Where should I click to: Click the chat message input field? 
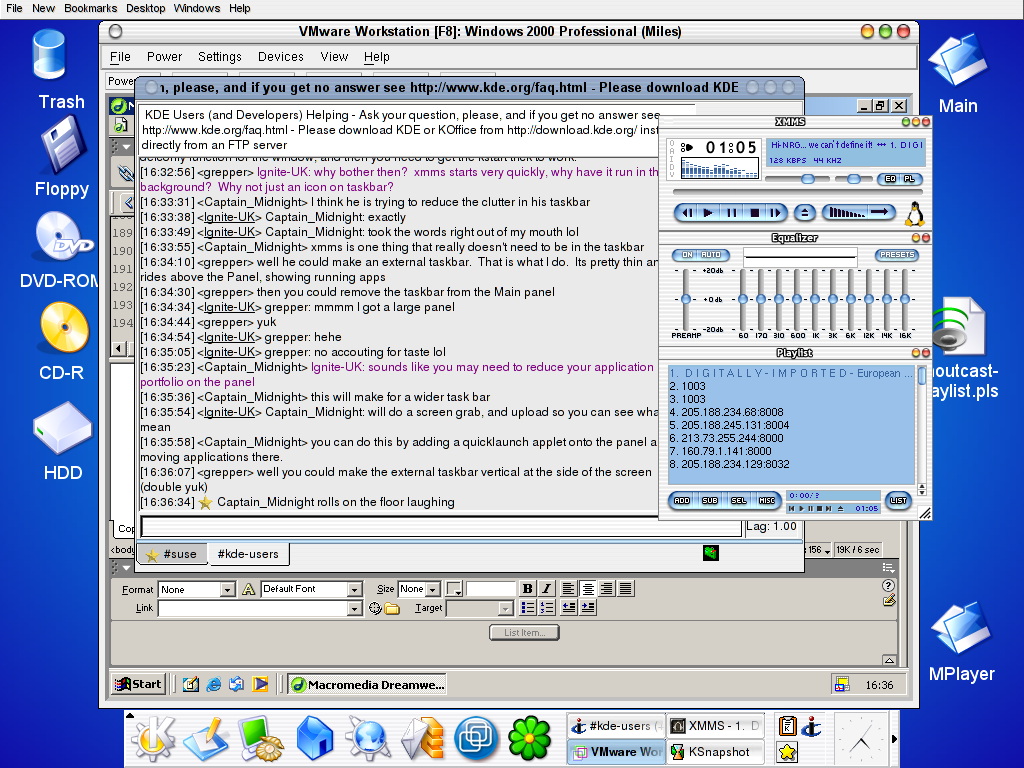pos(442,527)
